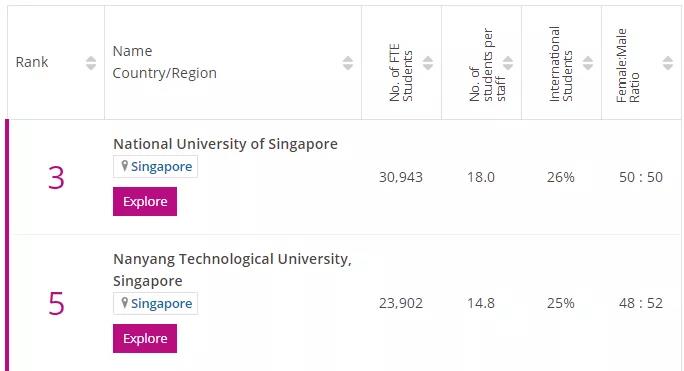Screen dimensions: 684x371
Task: Select the 23,902 FTE students cell
Action: pyautogui.click(x=401, y=303)
